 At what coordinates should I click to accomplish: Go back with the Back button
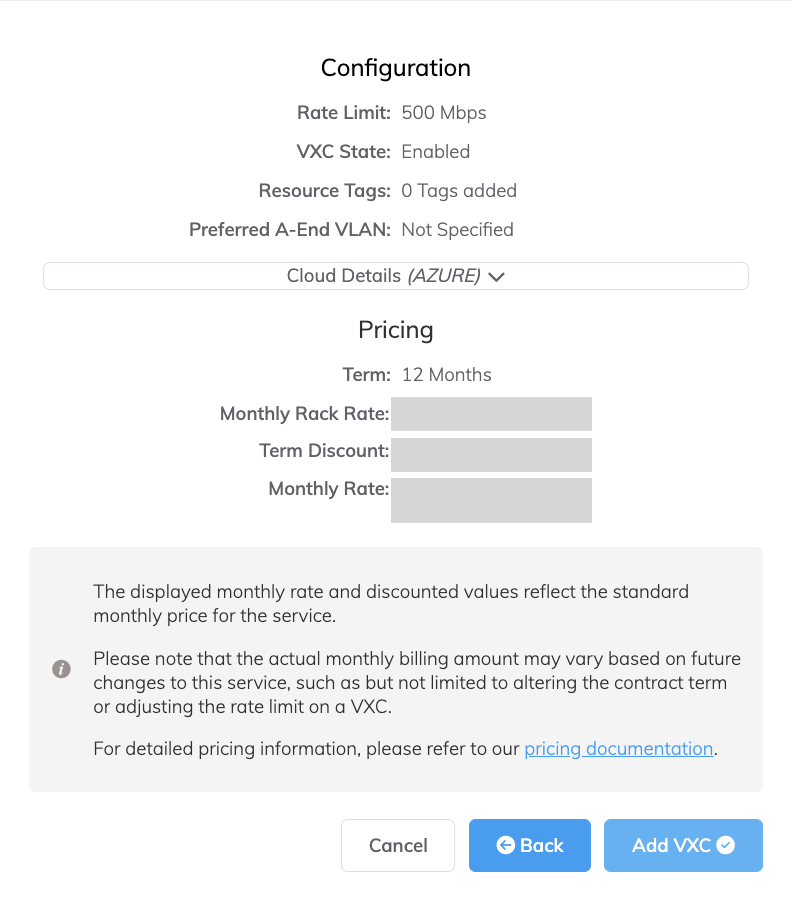coord(530,846)
